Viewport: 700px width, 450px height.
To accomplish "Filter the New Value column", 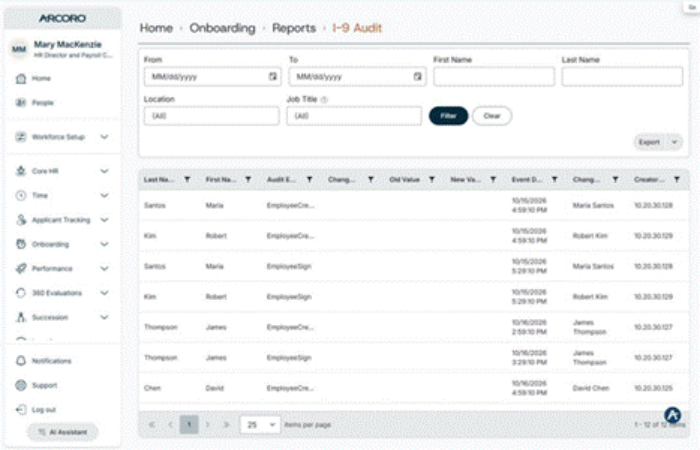I will point(493,179).
